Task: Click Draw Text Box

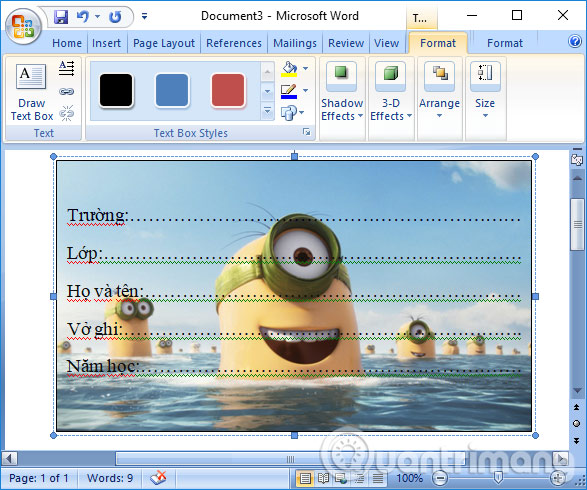Action: pyautogui.click(x=31, y=92)
